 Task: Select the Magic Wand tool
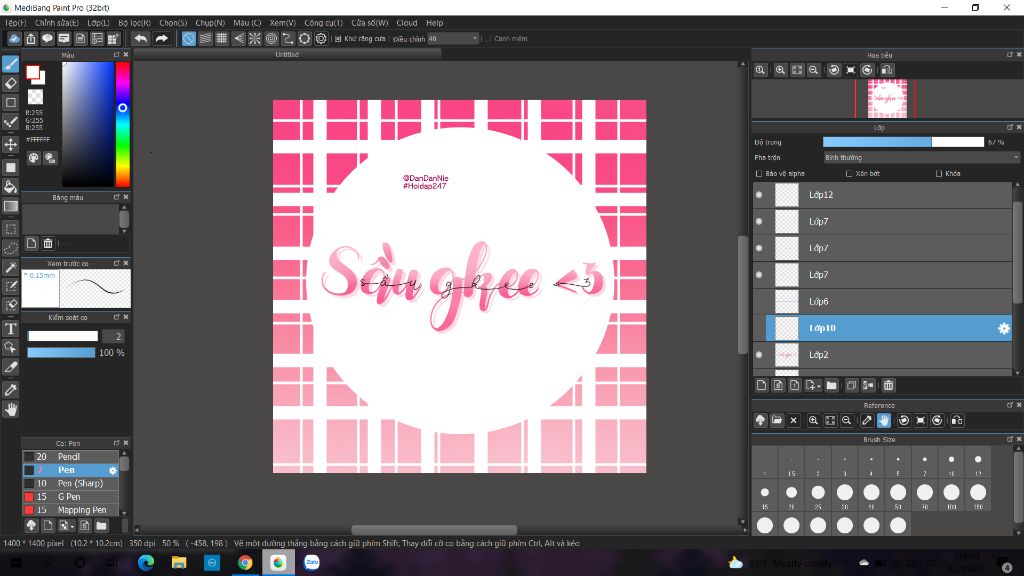coord(11,267)
